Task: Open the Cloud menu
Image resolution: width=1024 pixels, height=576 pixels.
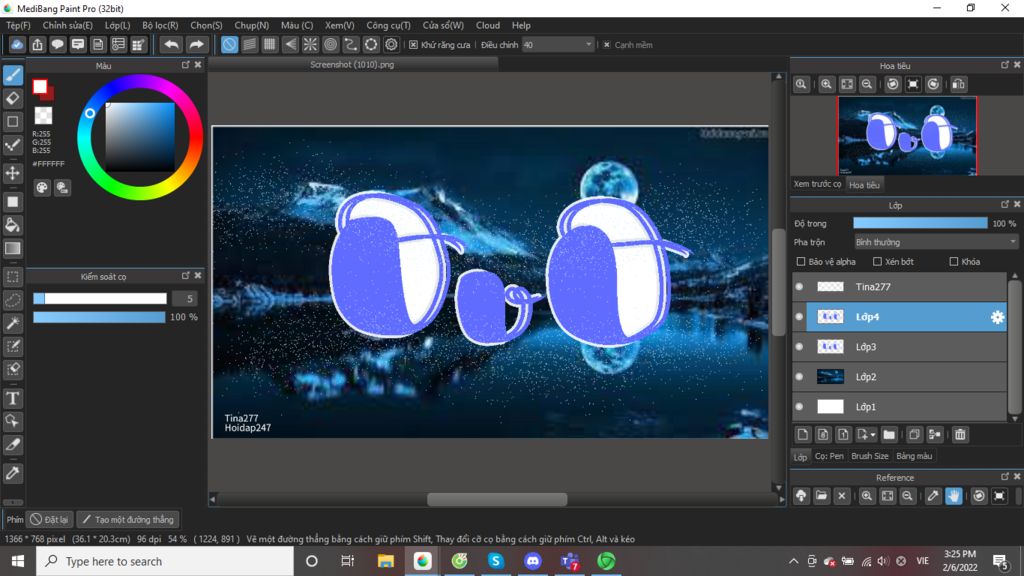Action: [x=488, y=25]
